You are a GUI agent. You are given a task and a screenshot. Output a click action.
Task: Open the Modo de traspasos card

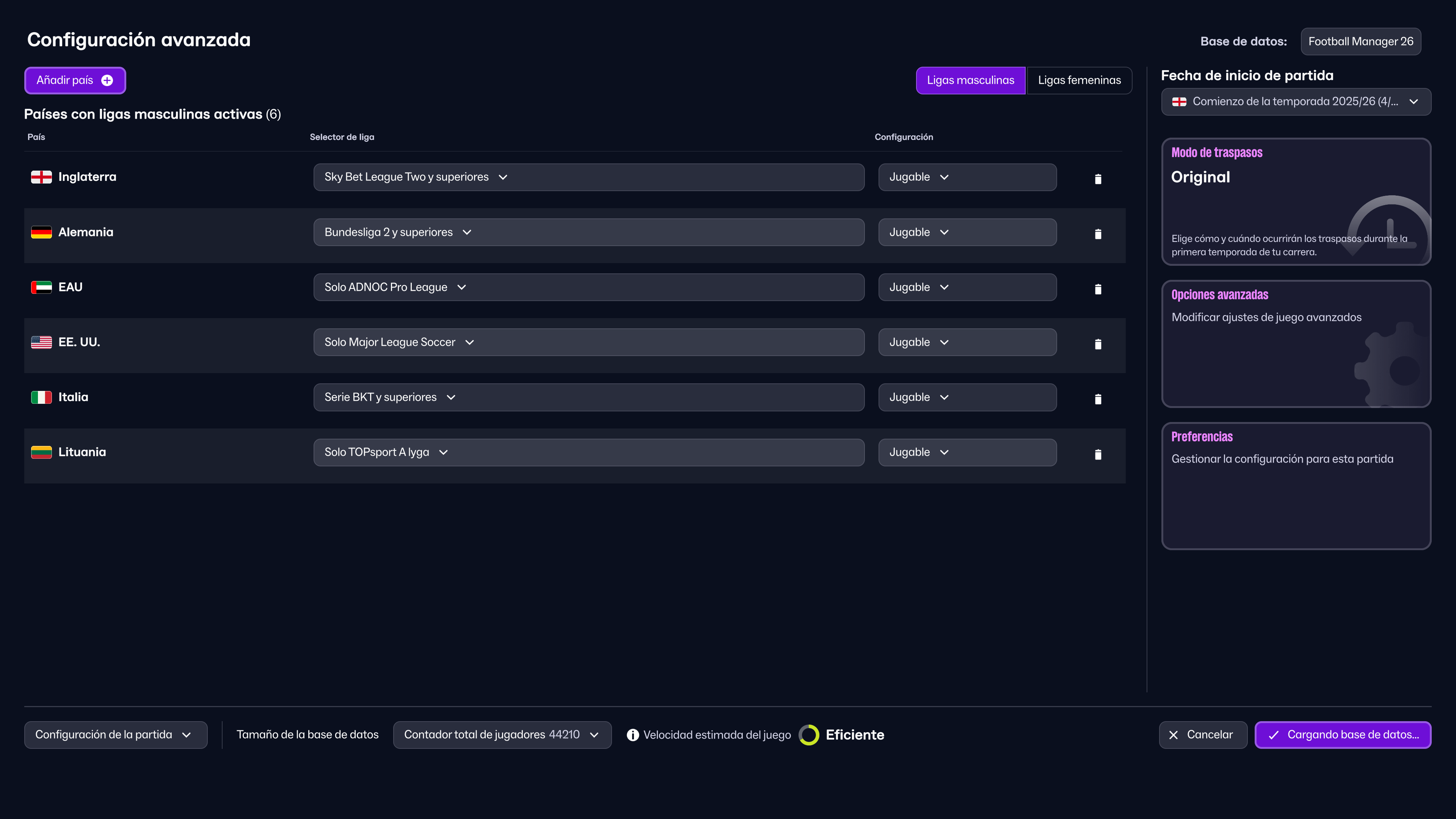pyautogui.click(x=1296, y=202)
